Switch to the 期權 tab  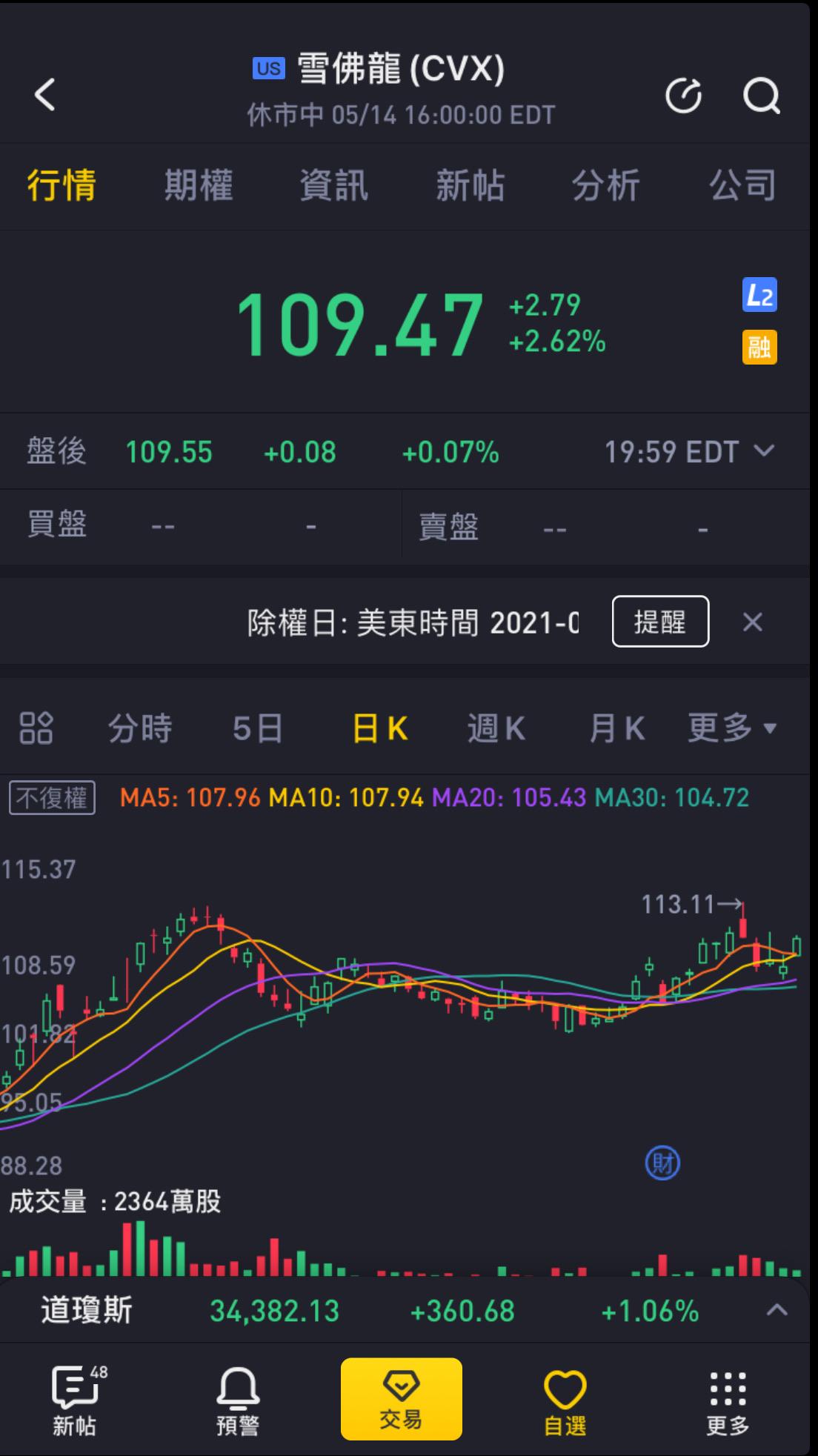point(199,185)
